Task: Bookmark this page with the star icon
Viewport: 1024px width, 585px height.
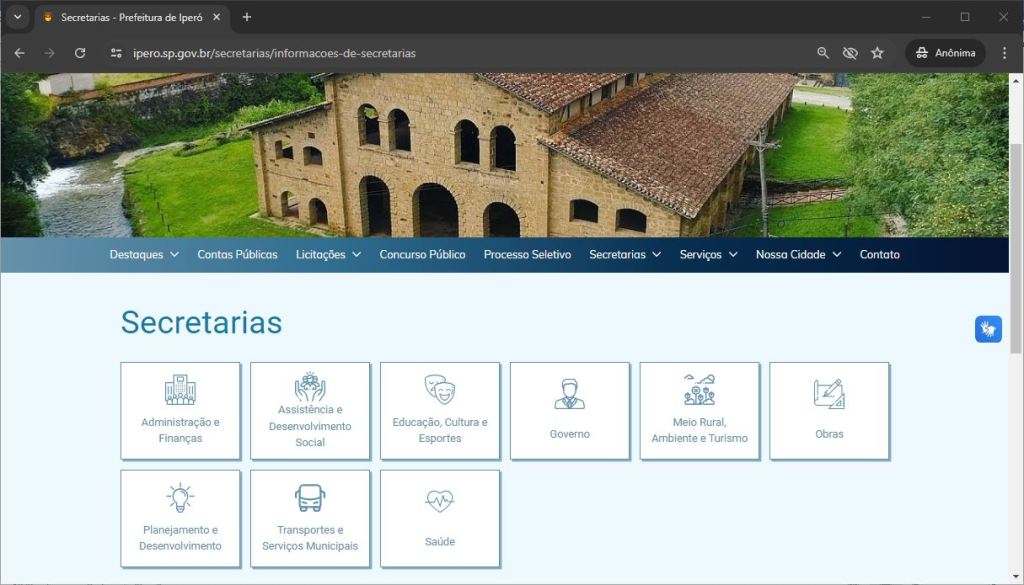Action: point(877,53)
